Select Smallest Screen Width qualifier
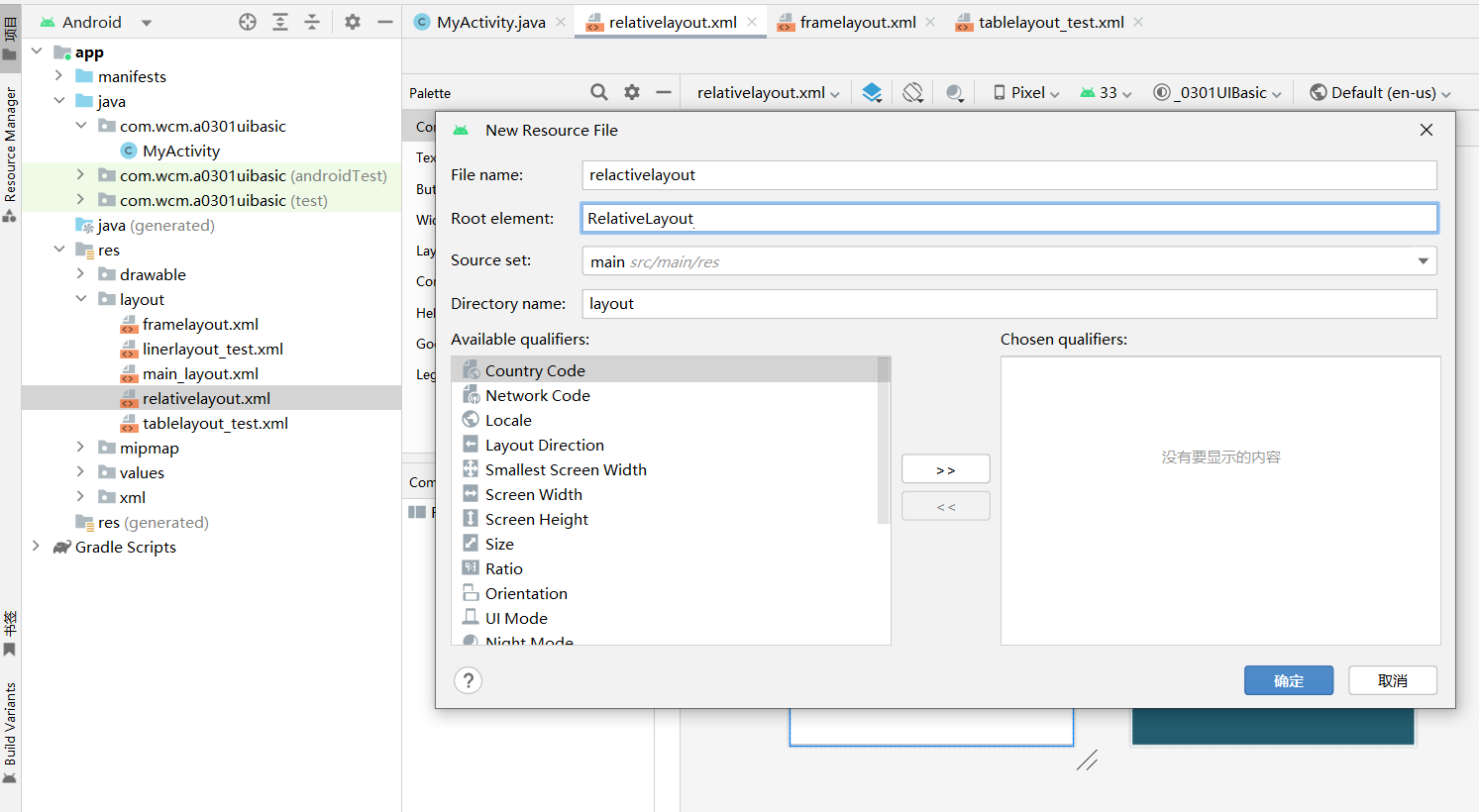Image resolution: width=1479 pixels, height=812 pixels. 665,469
